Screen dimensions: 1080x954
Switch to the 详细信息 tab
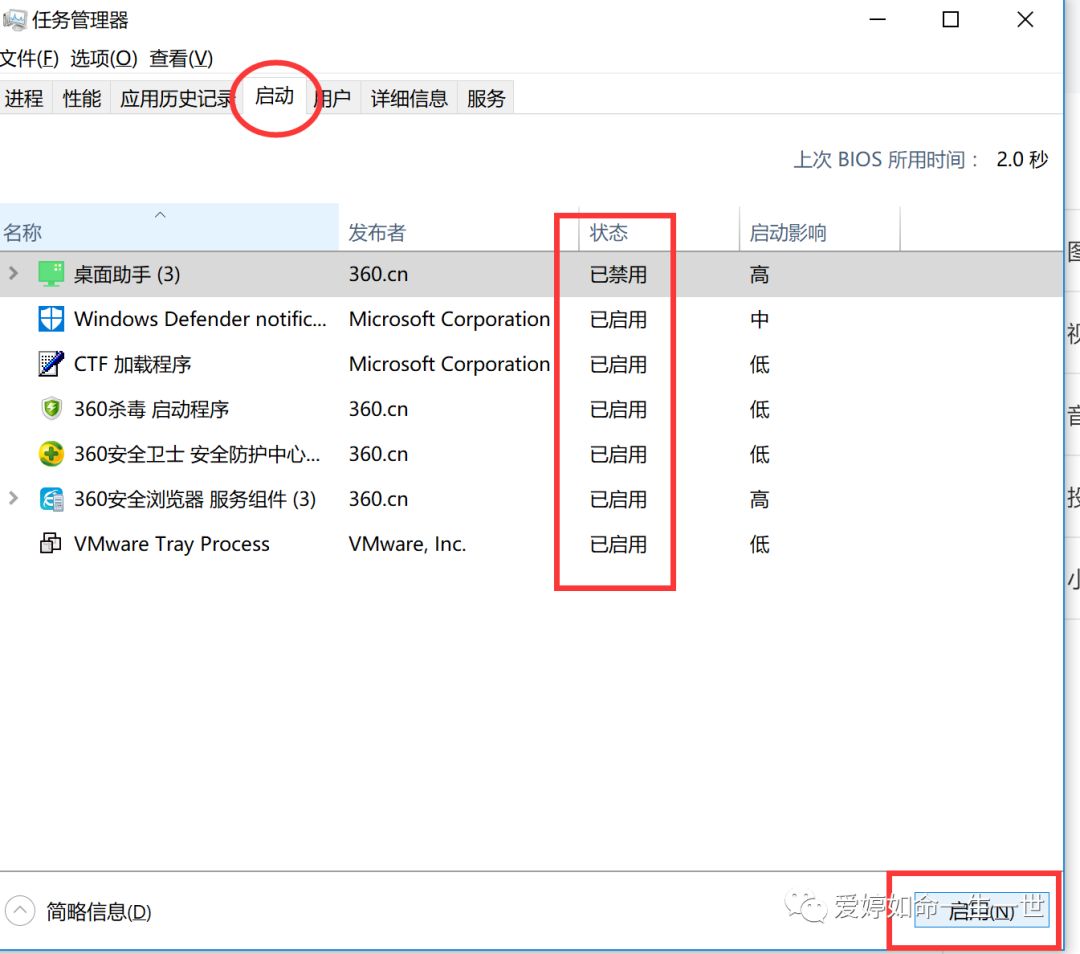[x=409, y=98]
